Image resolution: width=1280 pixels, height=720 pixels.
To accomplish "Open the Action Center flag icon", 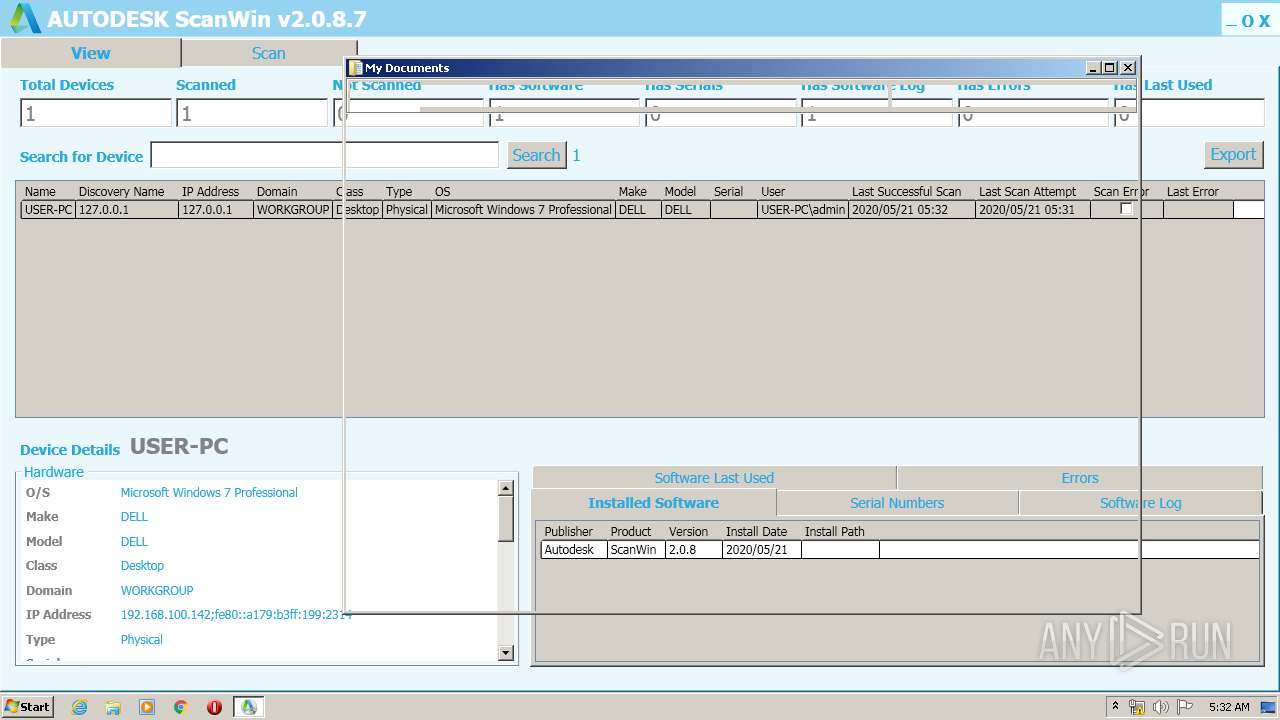I will point(1185,707).
